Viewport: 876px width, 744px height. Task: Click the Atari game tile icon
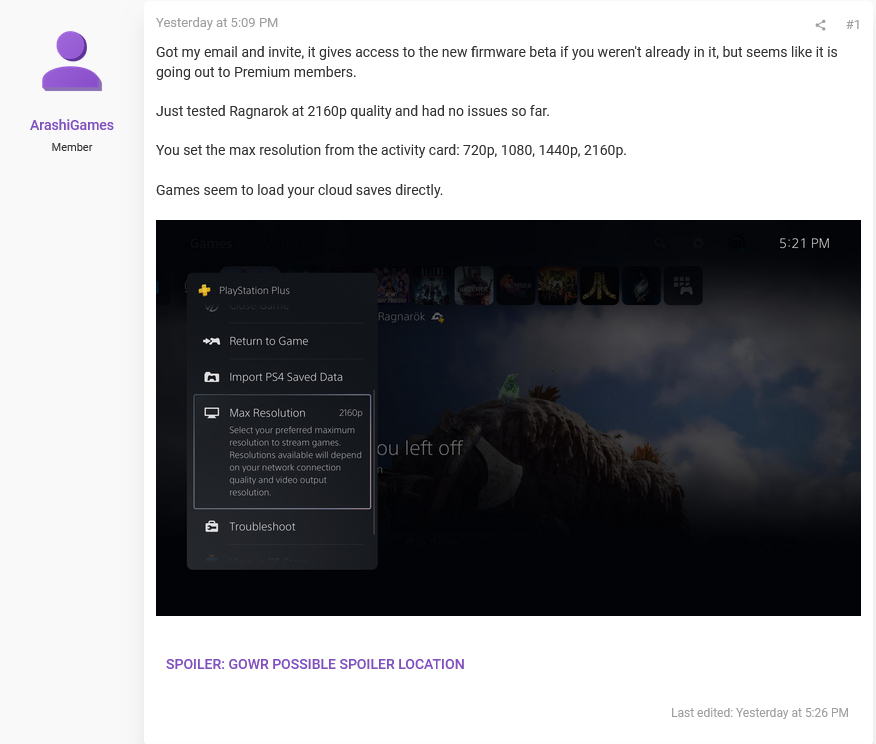[600, 286]
